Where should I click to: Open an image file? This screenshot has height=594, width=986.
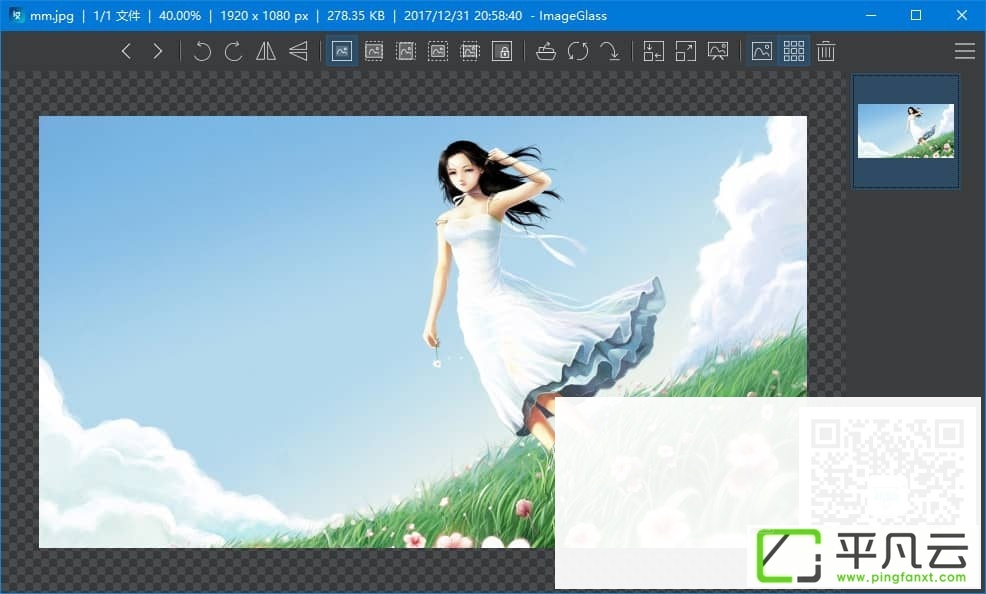click(x=546, y=51)
